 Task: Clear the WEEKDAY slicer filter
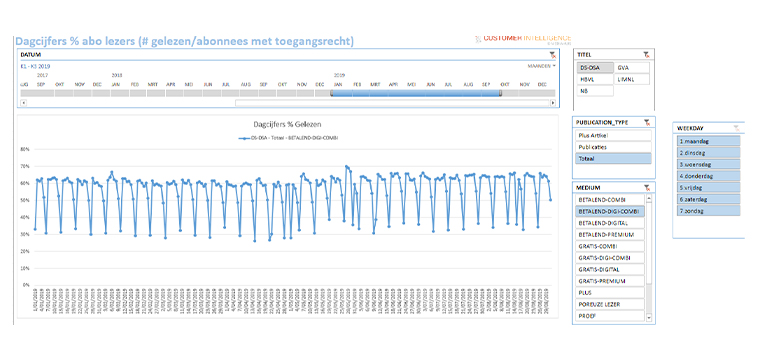[x=736, y=128]
